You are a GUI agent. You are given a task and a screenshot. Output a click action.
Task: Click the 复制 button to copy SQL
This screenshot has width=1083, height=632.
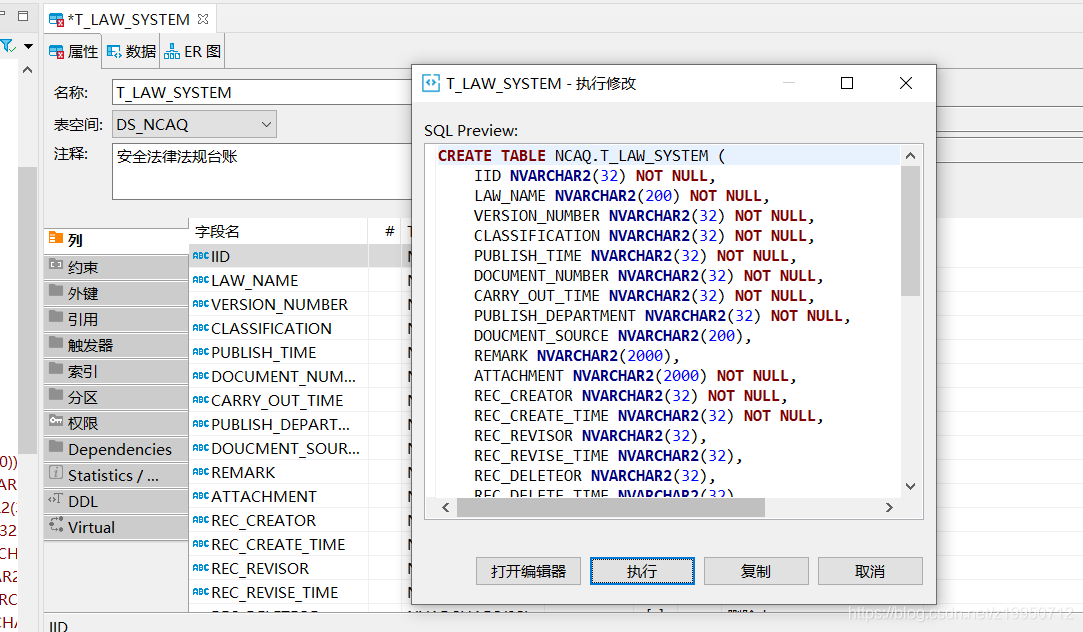tap(756, 571)
